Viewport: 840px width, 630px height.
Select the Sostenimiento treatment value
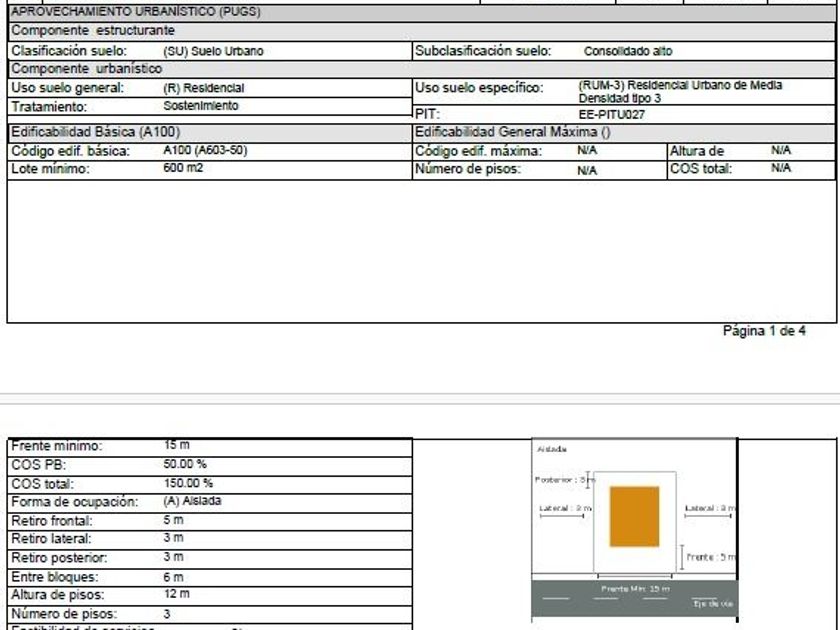tap(201, 106)
